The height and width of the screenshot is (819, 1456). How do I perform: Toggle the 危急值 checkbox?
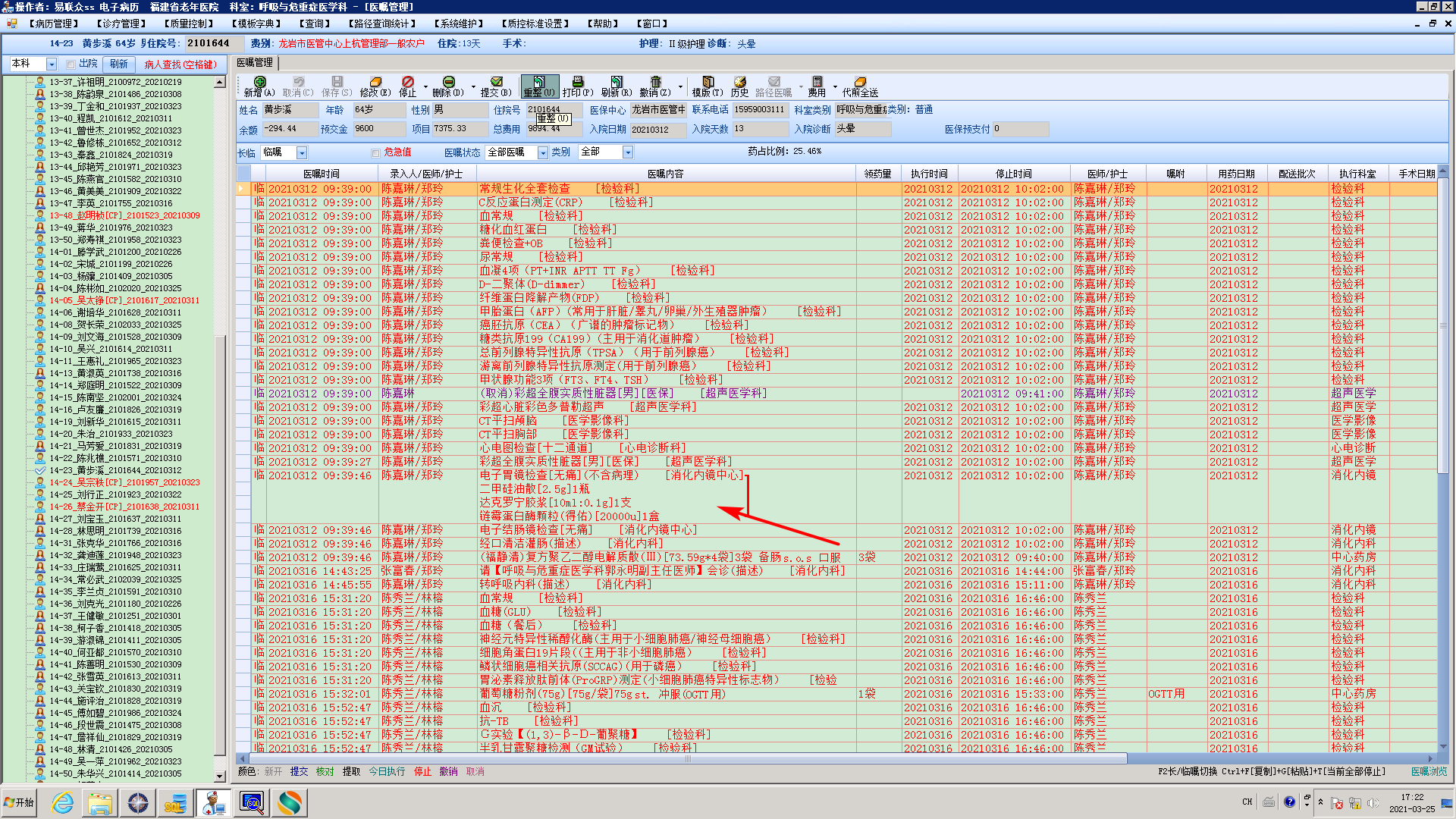(x=375, y=153)
